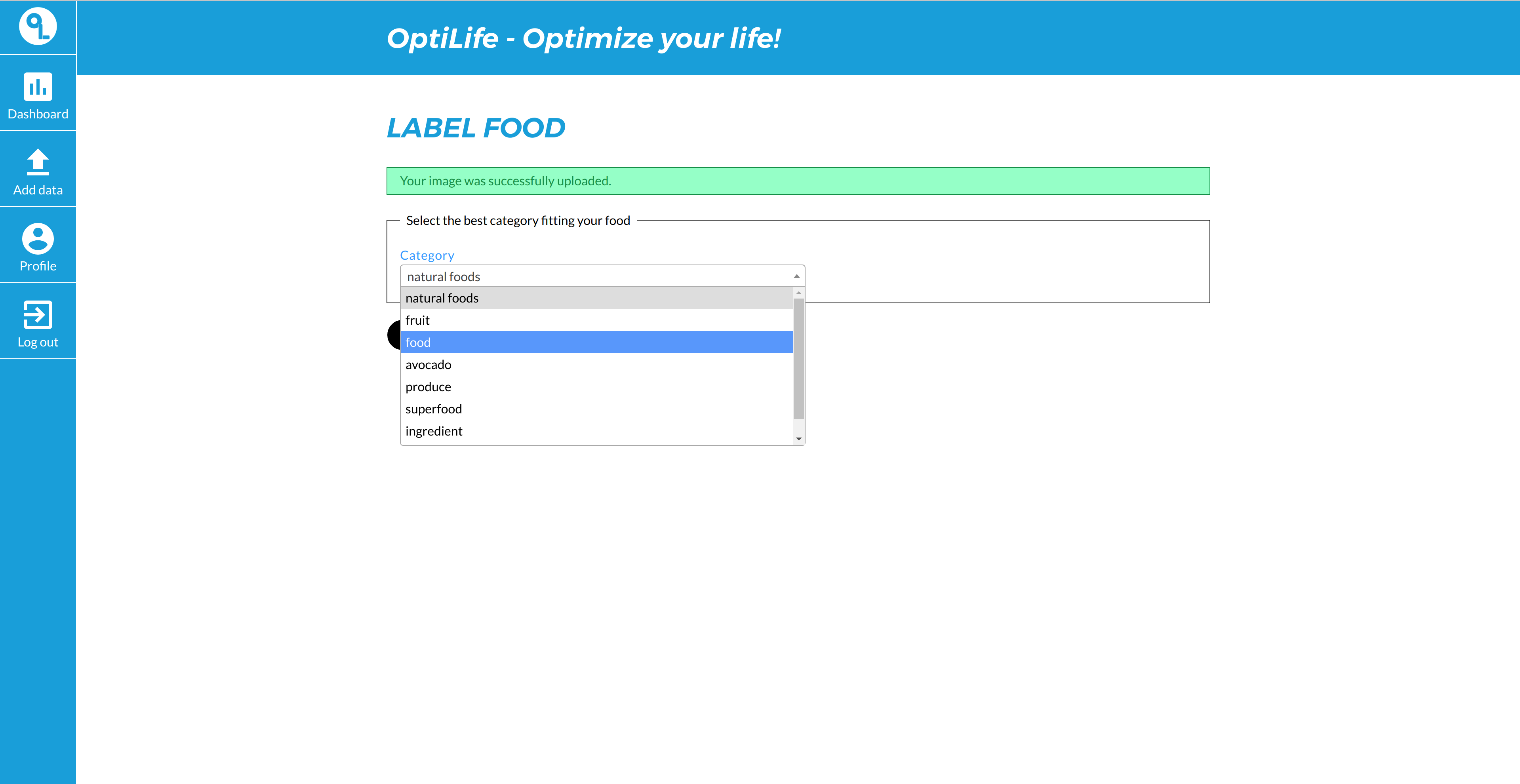Viewport: 1520px width, 784px height.
Task: Click the Add data upload arrow icon
Action: [x=38, y=162]
